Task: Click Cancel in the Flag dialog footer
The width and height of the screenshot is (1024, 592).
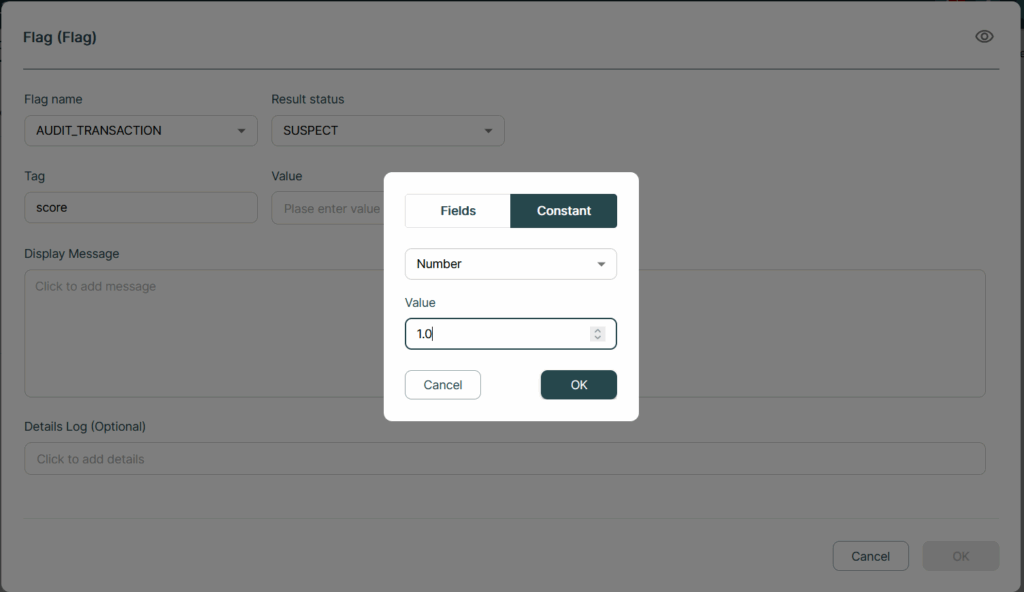Action: 871,556
